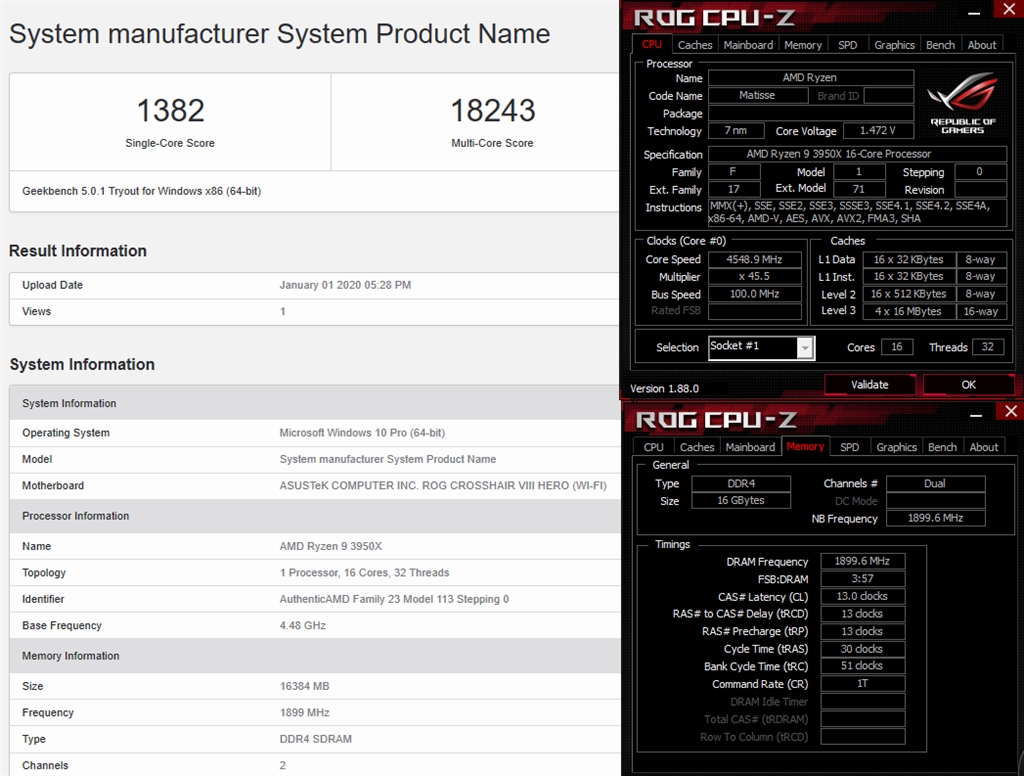
Task: Open Bench tab in top CPU-Z window
Action: coord(940,45)
